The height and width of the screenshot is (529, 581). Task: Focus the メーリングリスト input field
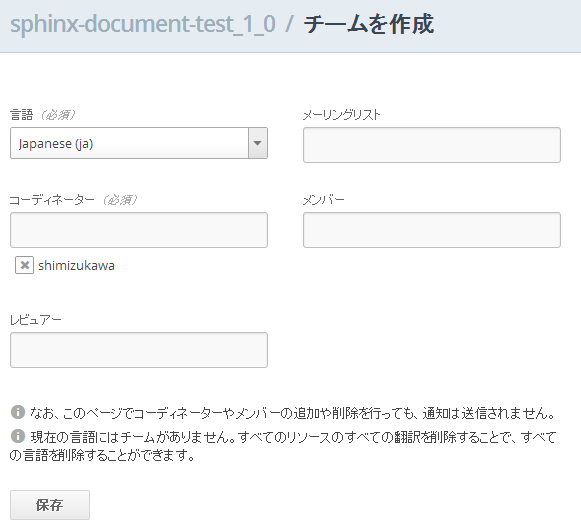(x=432, y=145)
